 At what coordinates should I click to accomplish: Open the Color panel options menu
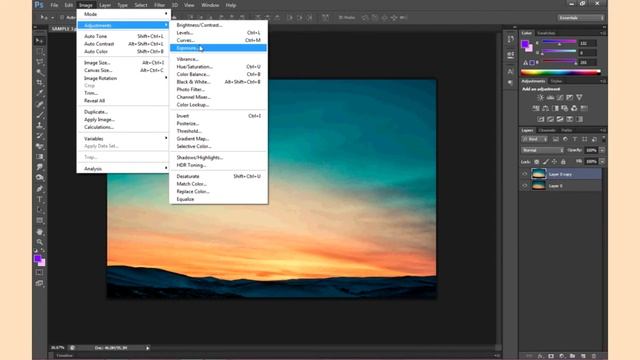pos(603,33)
